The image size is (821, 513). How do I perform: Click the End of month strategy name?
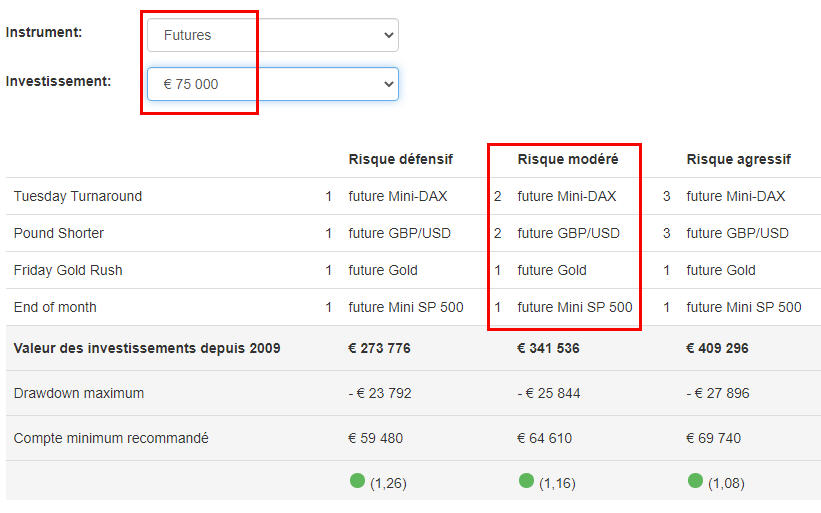click(55, 307)
